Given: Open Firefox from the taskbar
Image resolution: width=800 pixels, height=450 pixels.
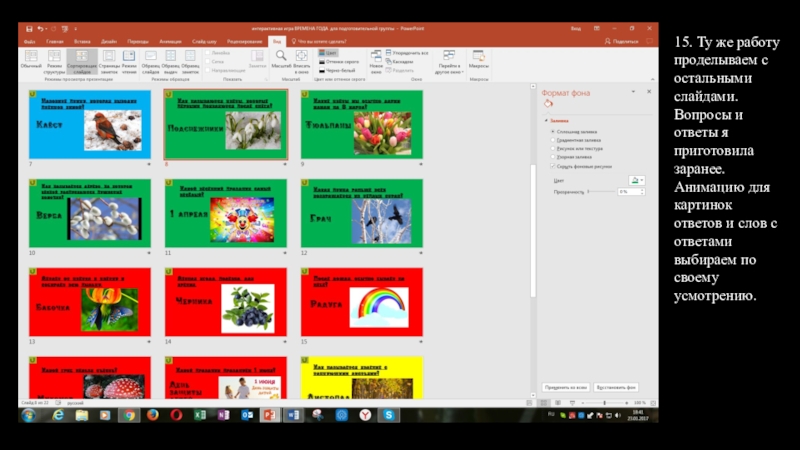Looking at the screenshot, I should point(153,415).
